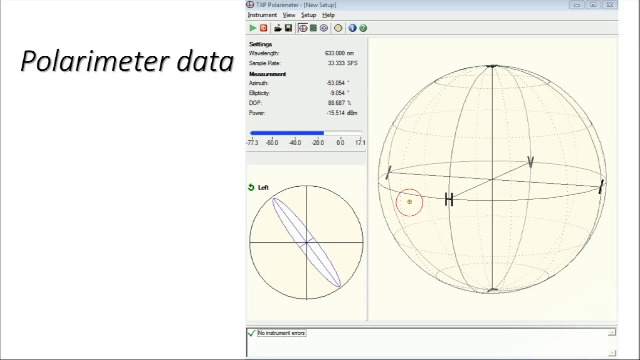The width and height of the screenshot is (640, 360).
Task: Click the -40.0 power scale label
Action: 295,142
